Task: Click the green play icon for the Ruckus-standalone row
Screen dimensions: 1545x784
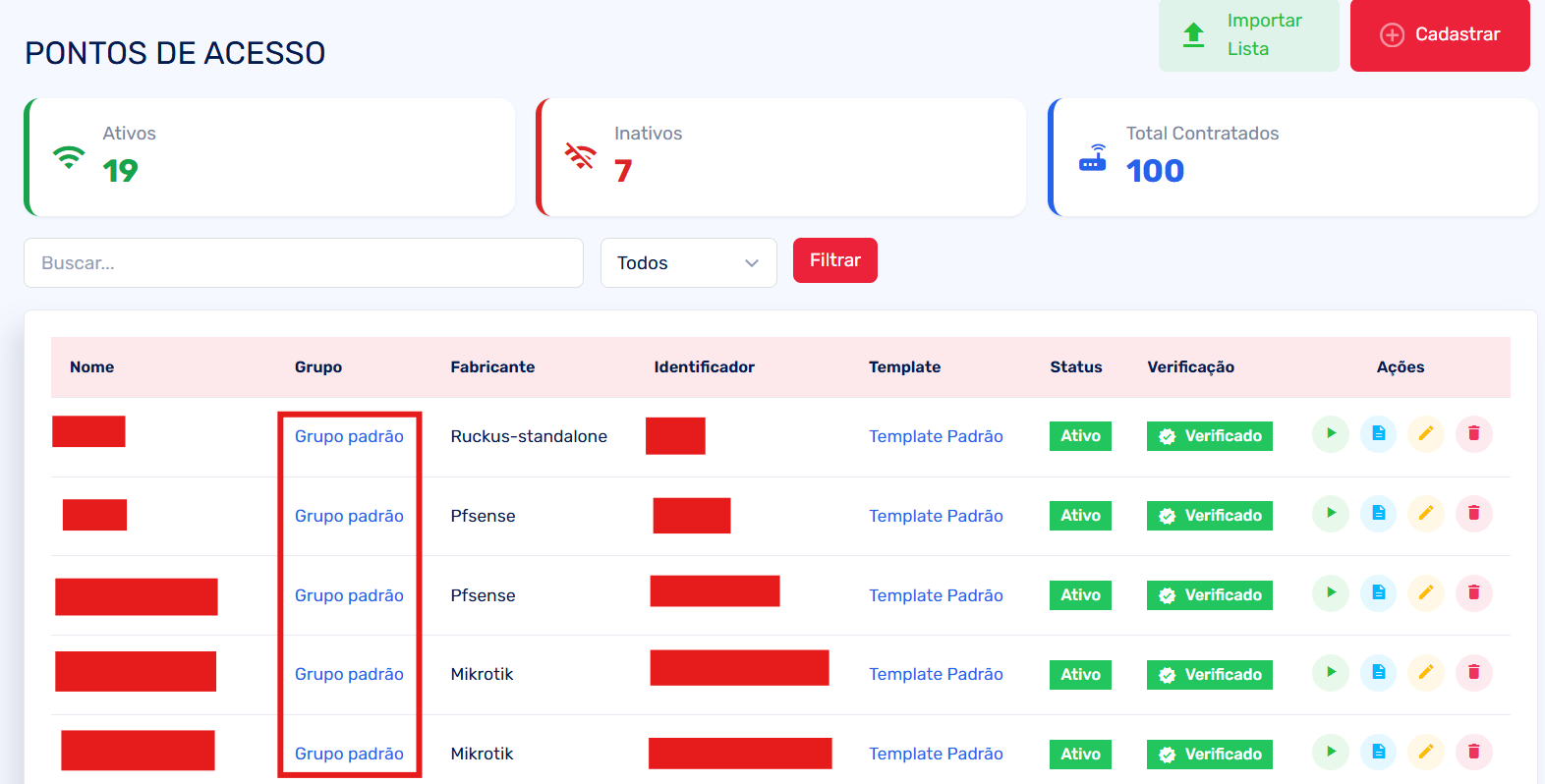Action: point(1330,433)
